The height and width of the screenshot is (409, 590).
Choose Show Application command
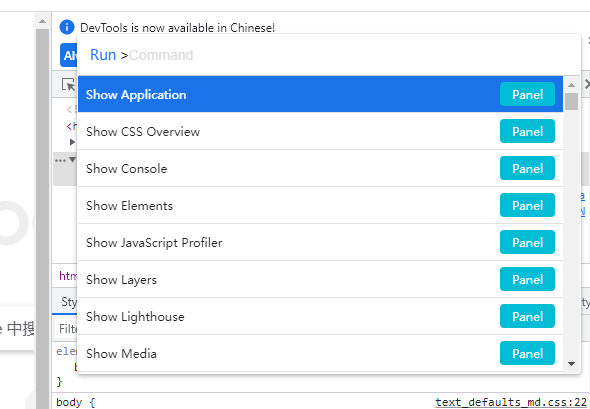tap(320, 94)
